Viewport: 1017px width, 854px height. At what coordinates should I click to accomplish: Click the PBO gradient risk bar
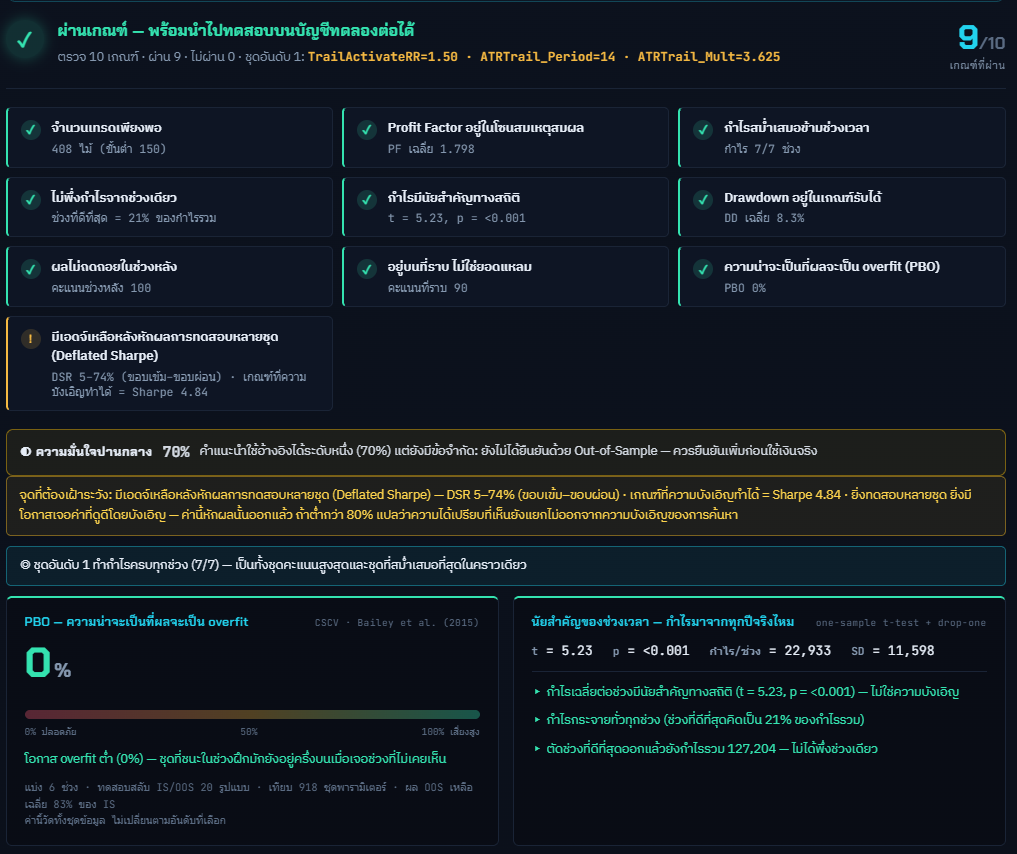[x=252, y=715]
